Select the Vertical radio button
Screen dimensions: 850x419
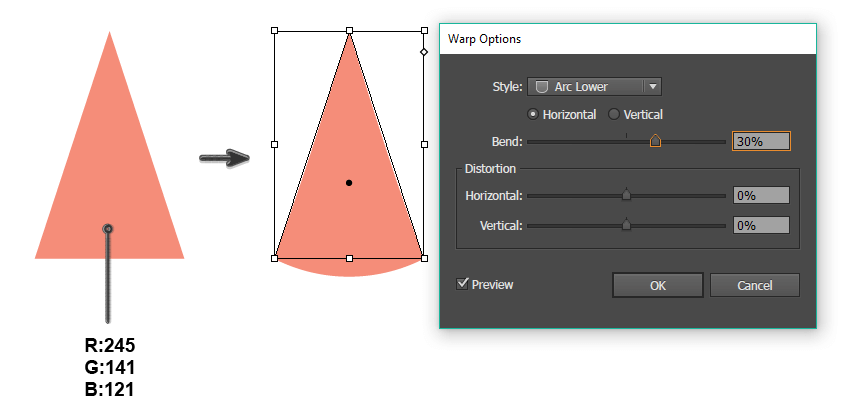[x=614, y=114]
